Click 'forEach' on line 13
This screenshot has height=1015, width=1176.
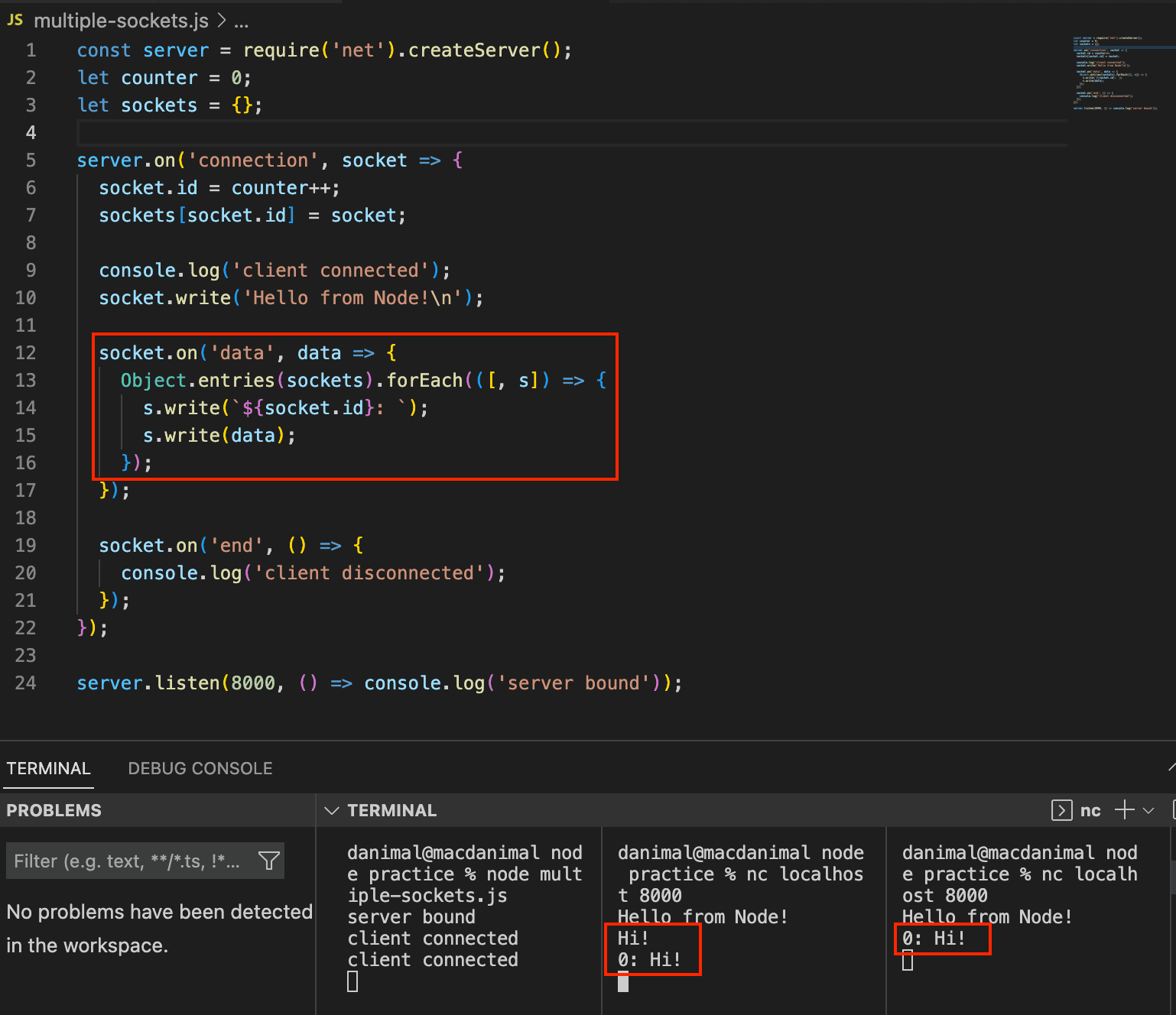(424, 381)
